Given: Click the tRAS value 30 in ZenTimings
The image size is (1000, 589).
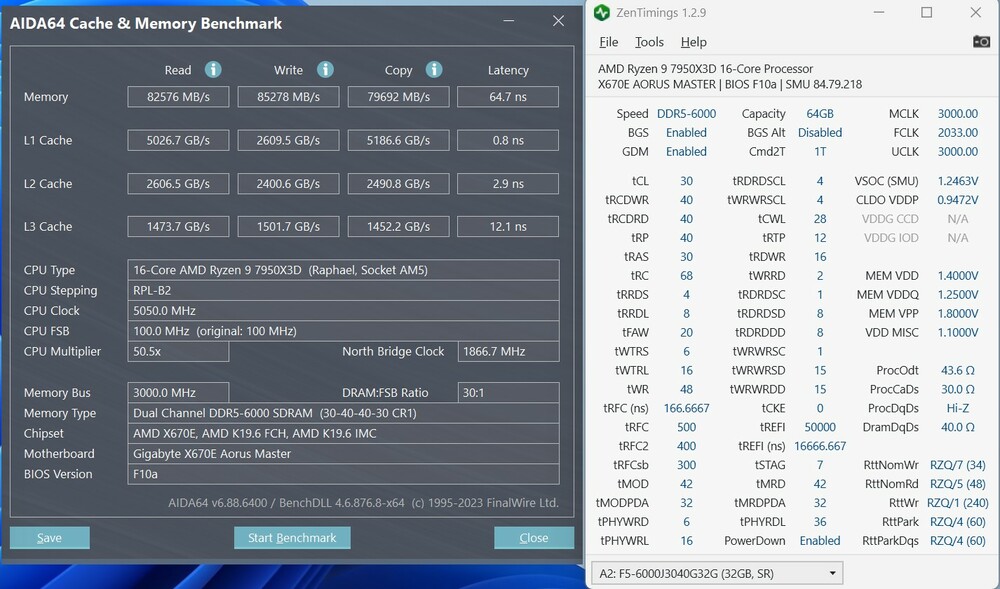Looking at the screenshot, I should pos(686,257).
